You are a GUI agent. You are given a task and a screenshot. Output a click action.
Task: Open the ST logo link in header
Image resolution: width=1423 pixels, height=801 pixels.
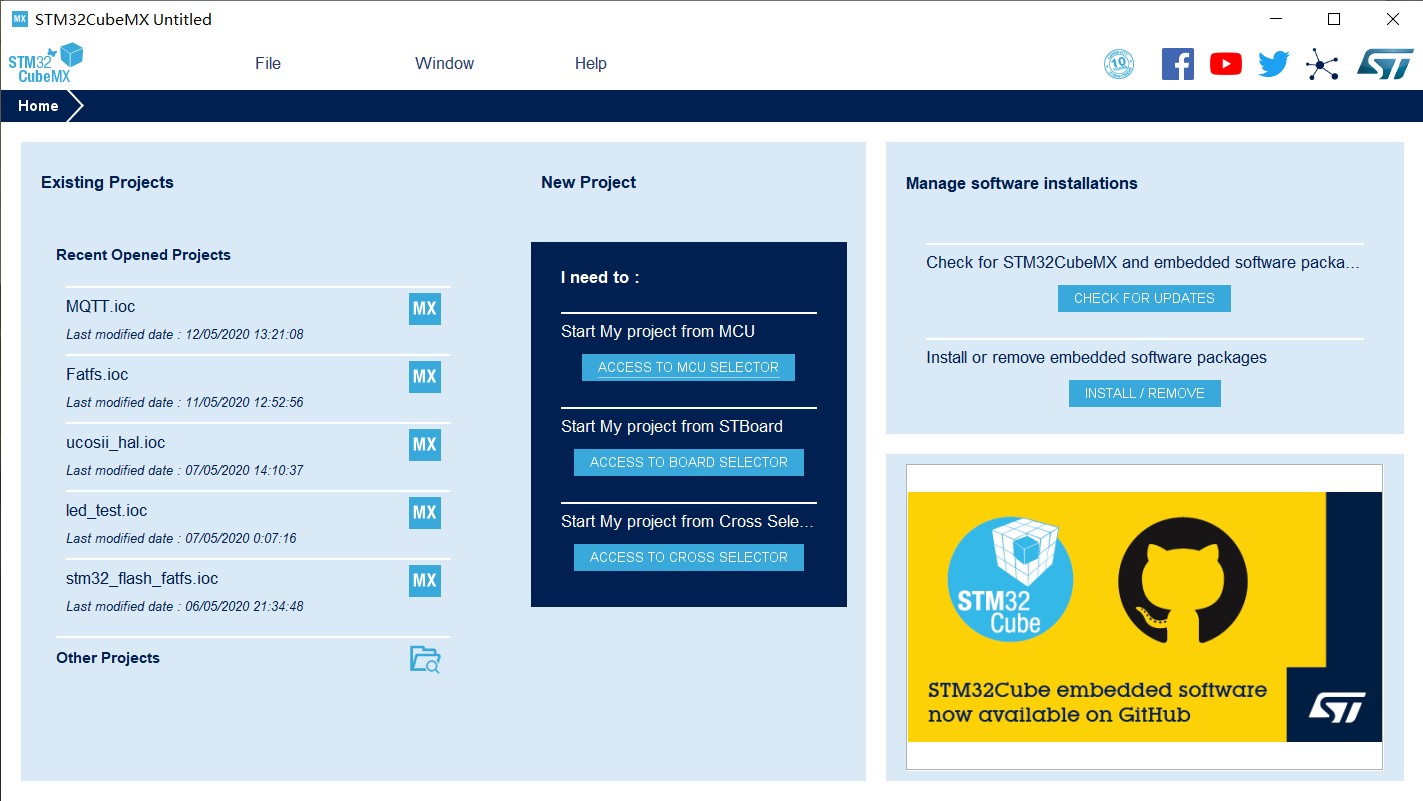coord(1385,64)
